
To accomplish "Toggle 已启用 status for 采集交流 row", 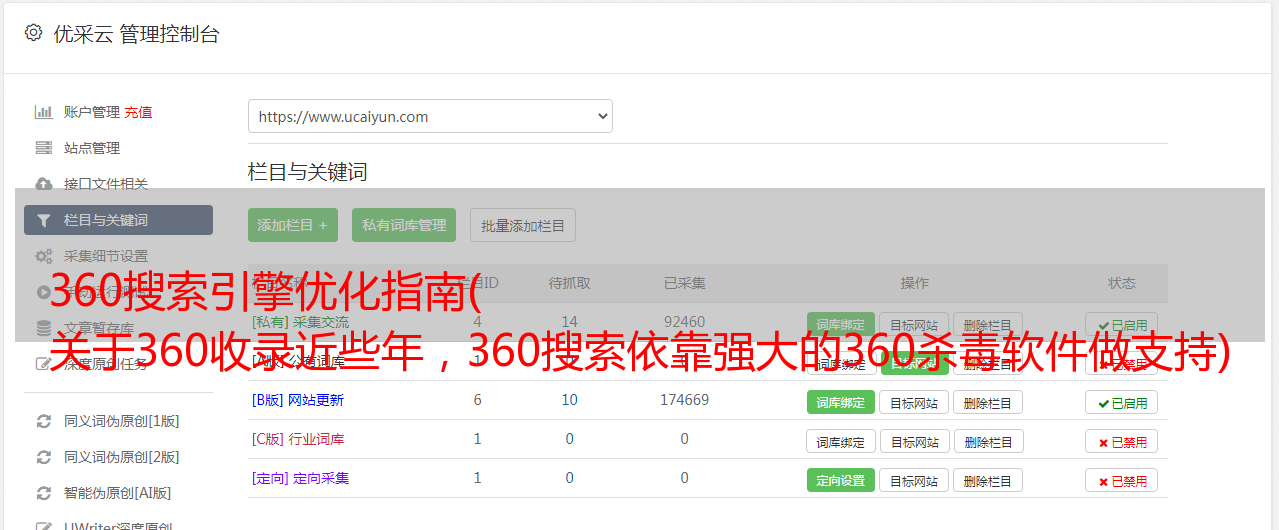I will pos(1121,324).
